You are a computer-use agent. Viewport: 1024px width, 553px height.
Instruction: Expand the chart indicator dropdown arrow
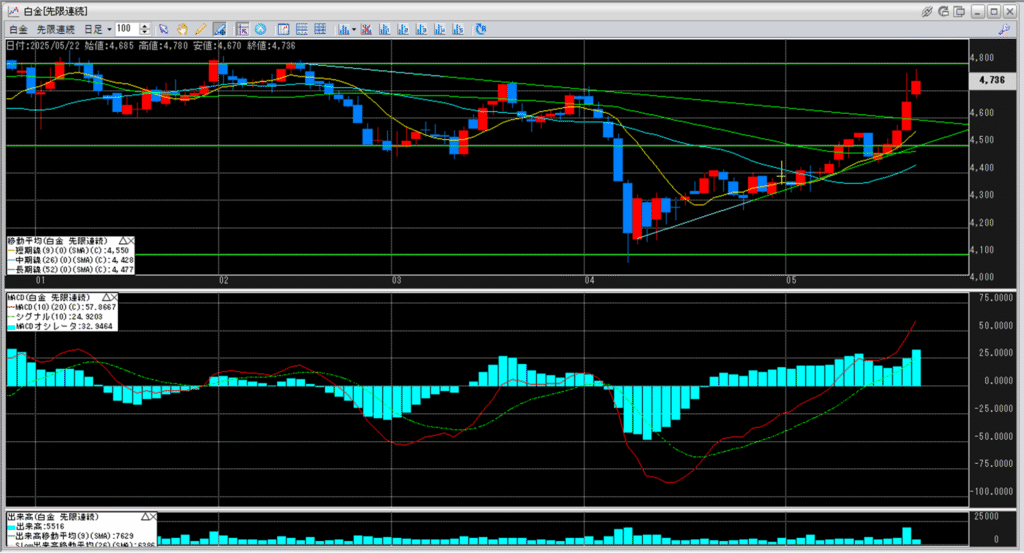pos(353,29)
